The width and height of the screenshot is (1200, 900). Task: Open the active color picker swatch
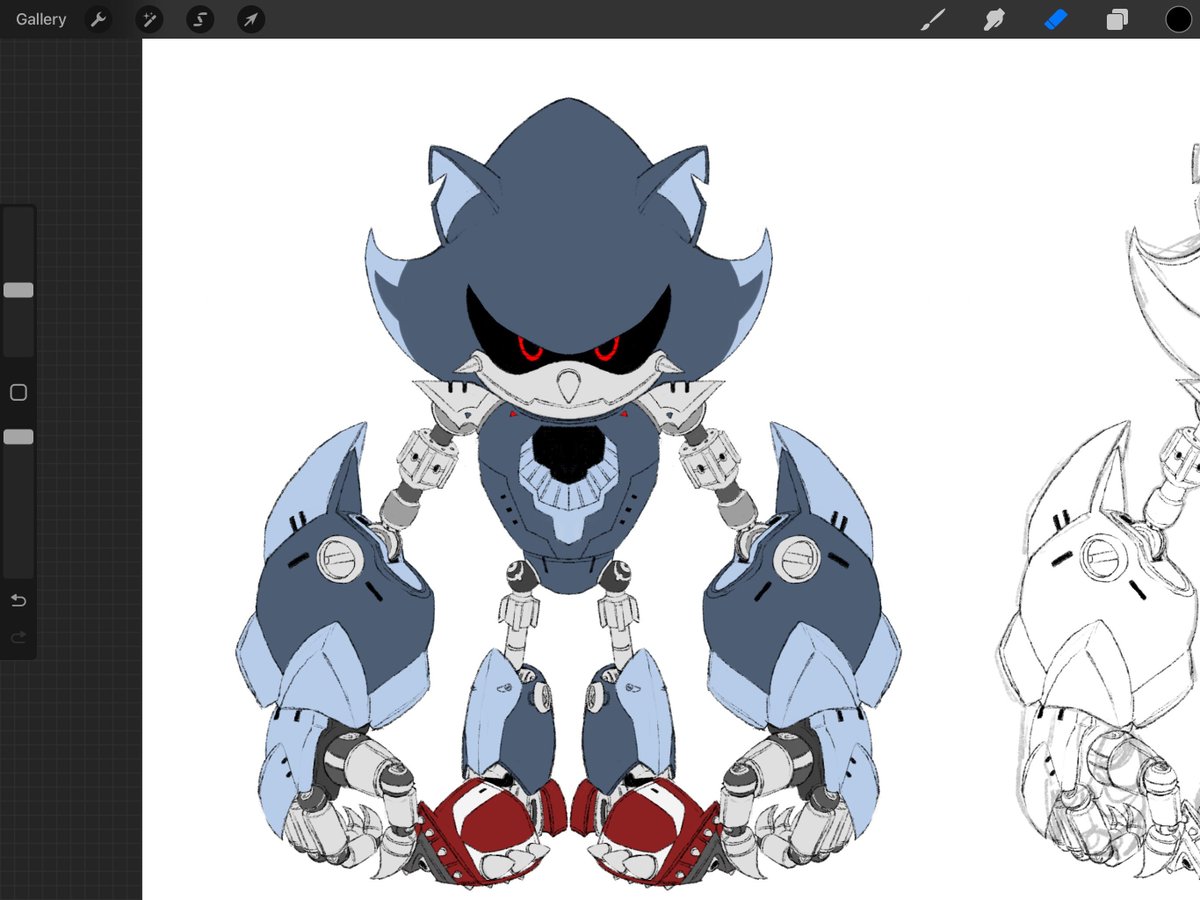pyautogui.click(x=1178, y=19)
